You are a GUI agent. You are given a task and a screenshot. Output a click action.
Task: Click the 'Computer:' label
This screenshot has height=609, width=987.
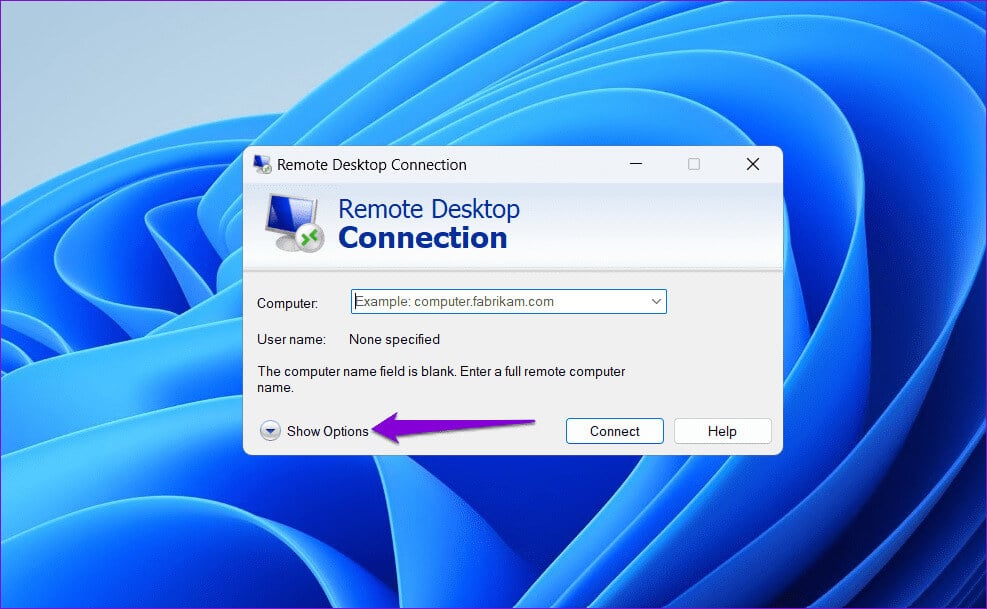[287, 304]
